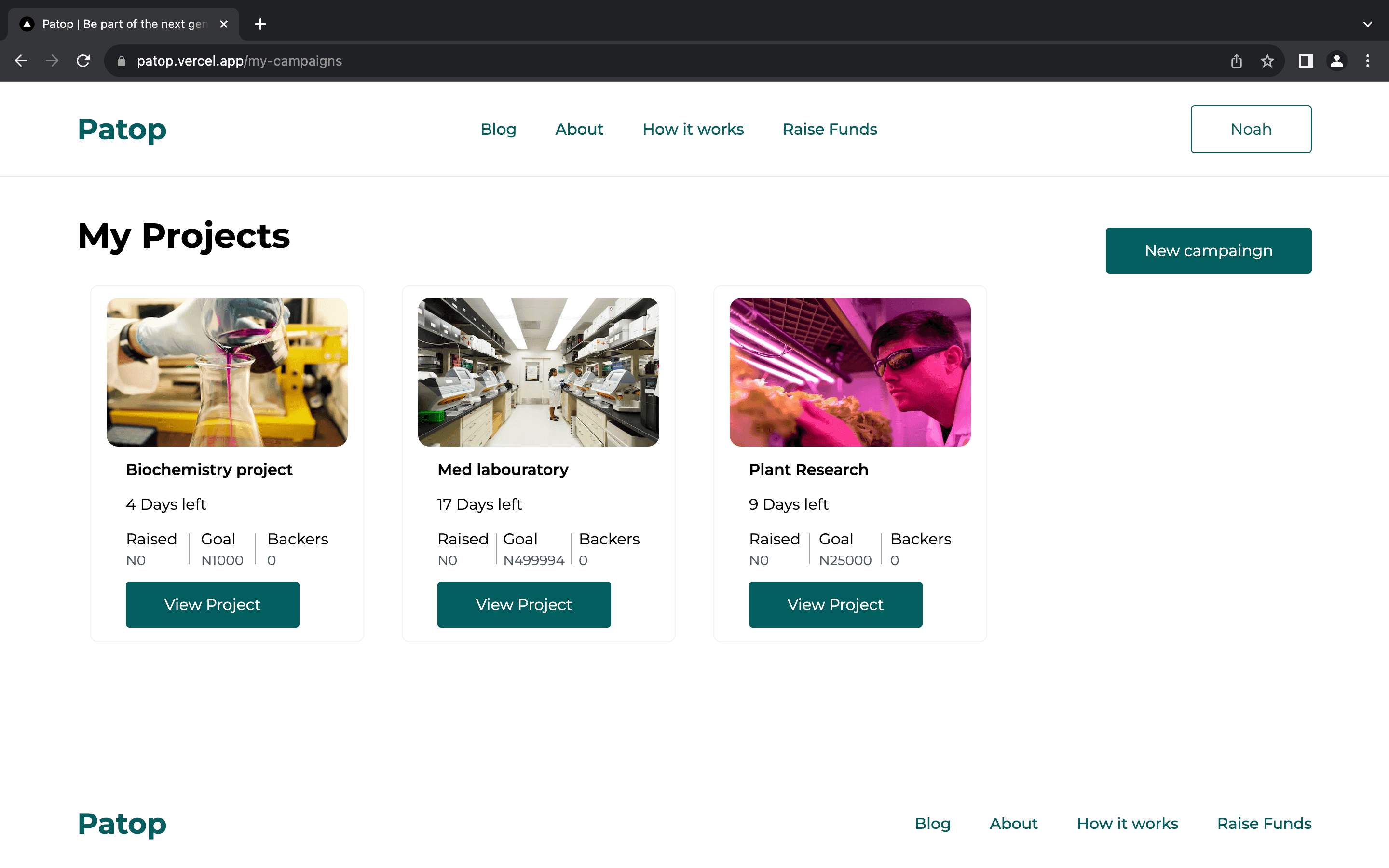Reload the page with refresh icon

[x=83, y=61]
